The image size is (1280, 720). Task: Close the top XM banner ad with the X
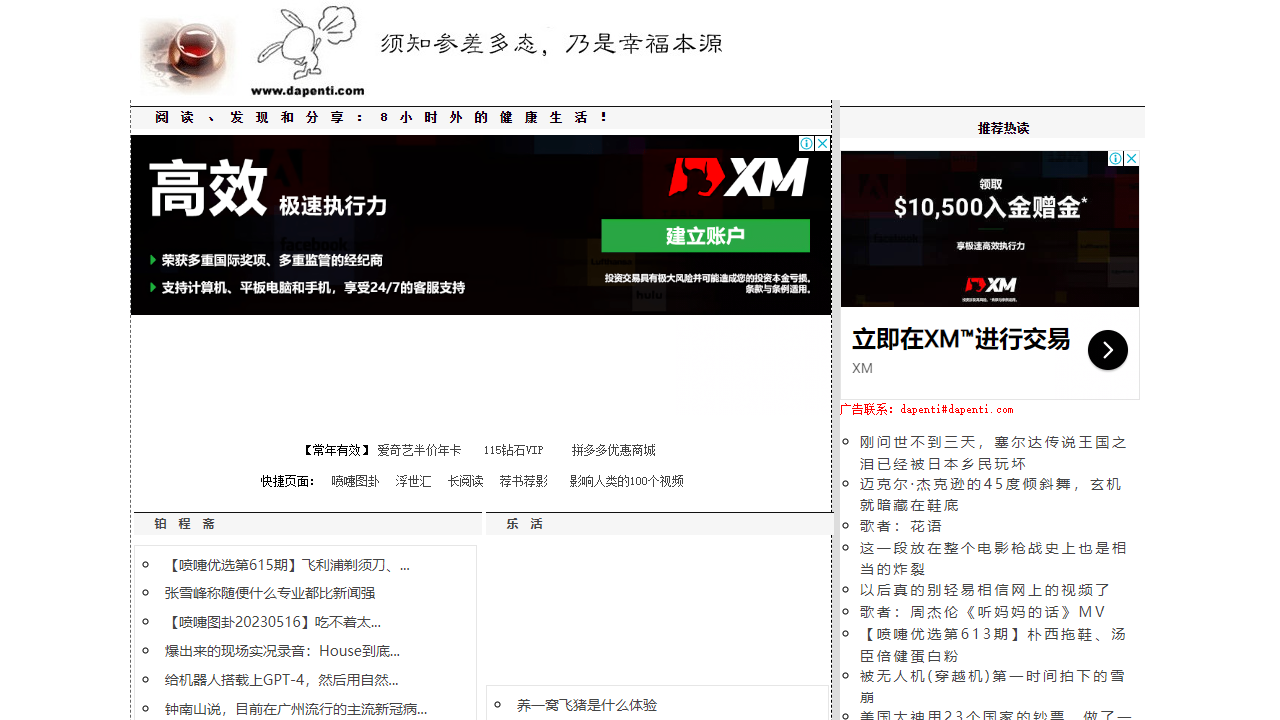(822, 143)
